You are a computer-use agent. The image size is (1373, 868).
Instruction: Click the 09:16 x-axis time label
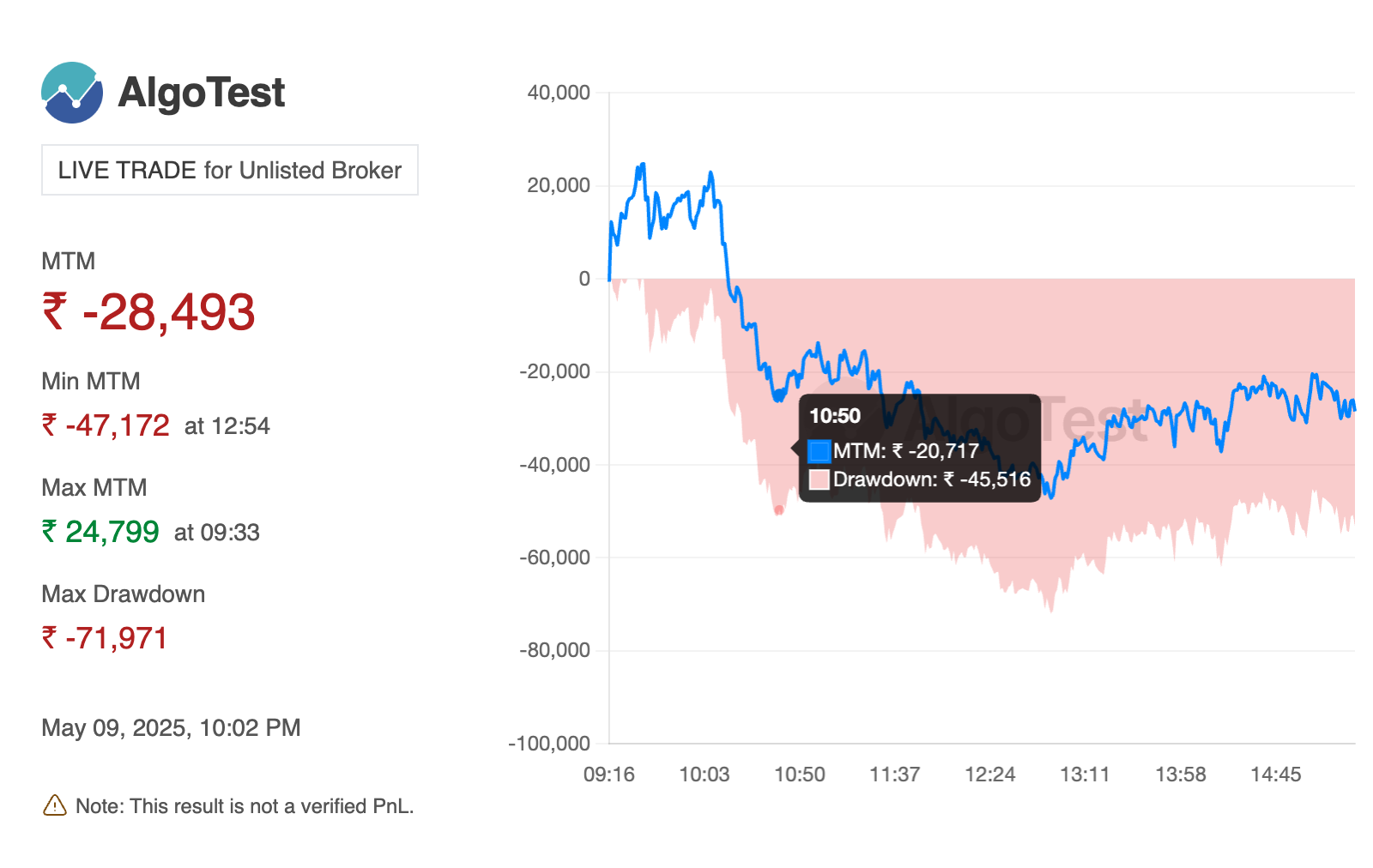tap(608, 775)
